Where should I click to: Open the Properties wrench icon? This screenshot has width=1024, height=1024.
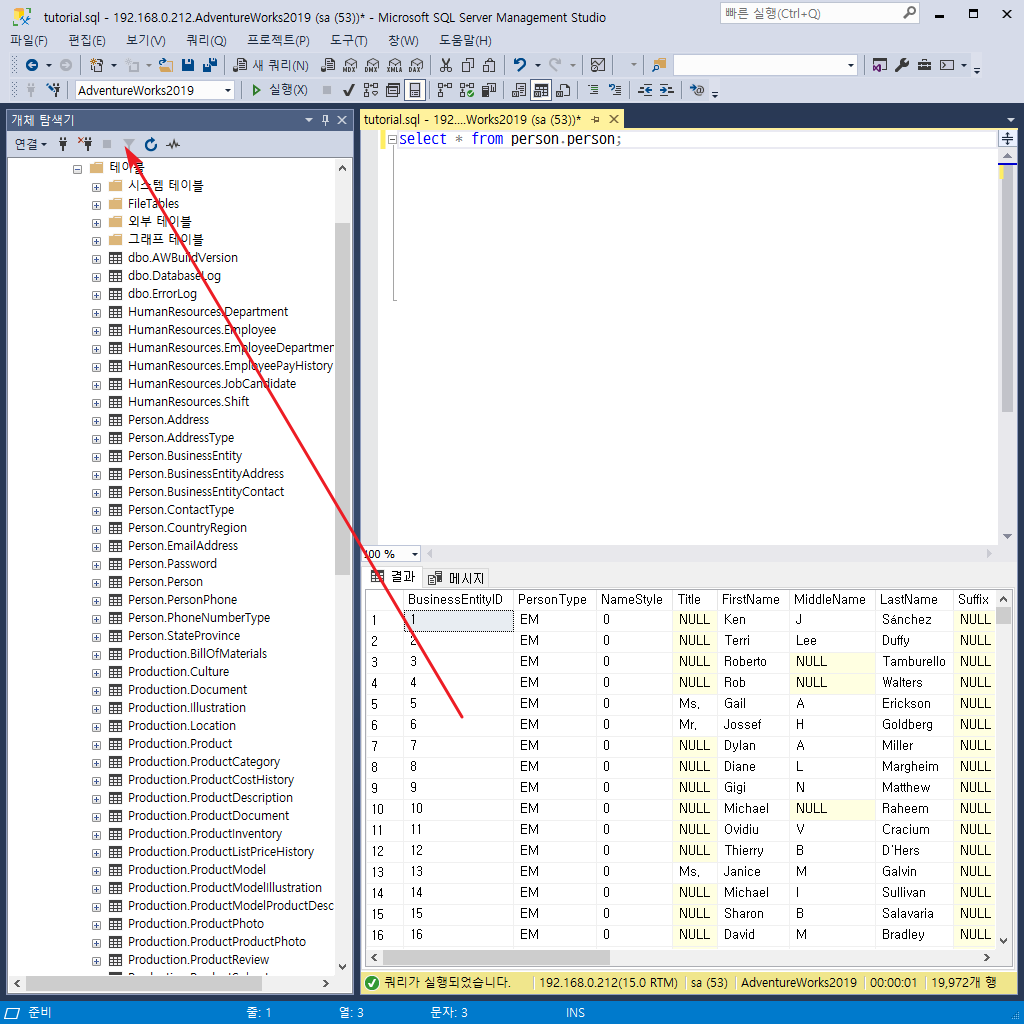(x=902, y=65)
